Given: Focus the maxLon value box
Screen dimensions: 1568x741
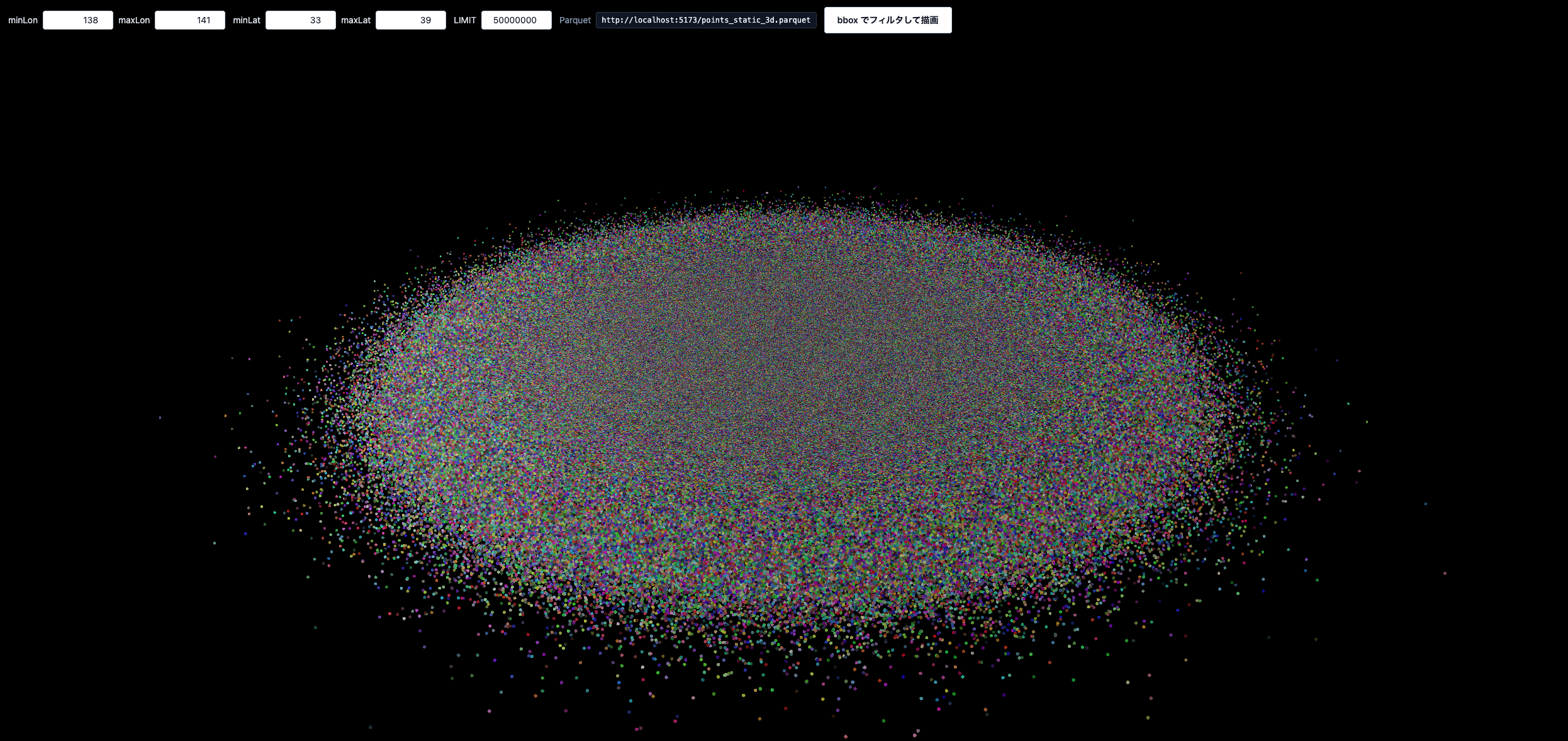Looking at the screenshot, I should (x=190, y=20).
